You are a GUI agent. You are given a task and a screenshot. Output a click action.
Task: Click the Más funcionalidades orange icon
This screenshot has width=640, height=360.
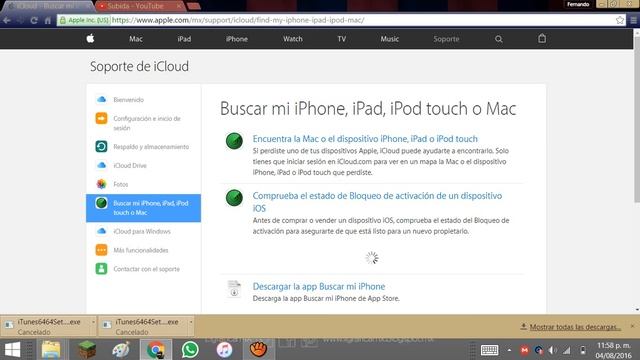[x=101, y=250]
